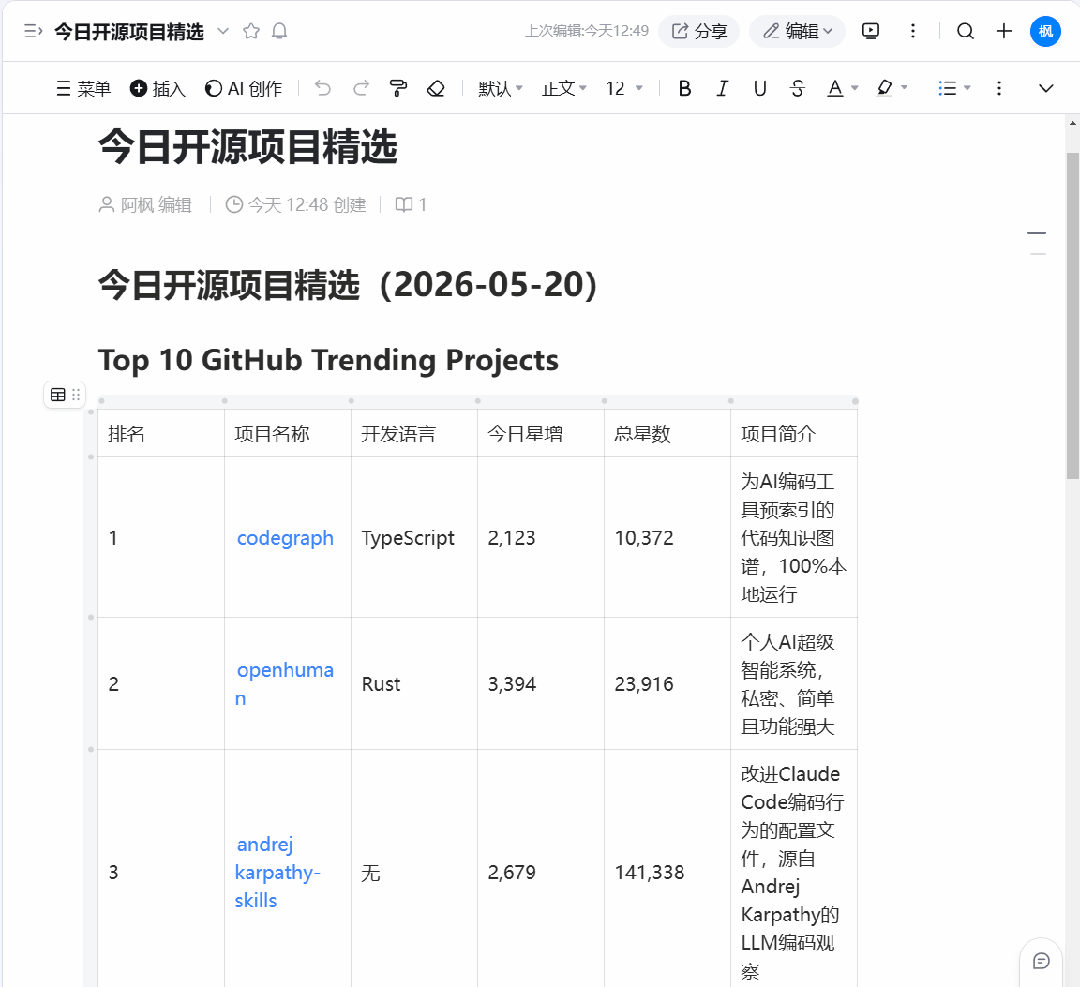Open document title dropdown chevron
The image size is (1080, 987).
tap(222, 31)
